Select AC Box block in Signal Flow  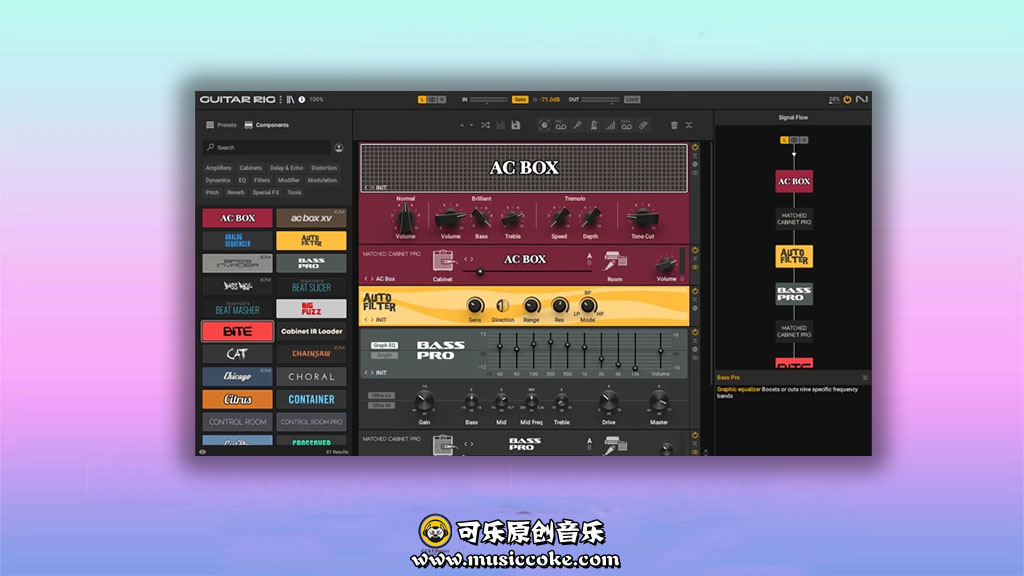pos(794,182)
